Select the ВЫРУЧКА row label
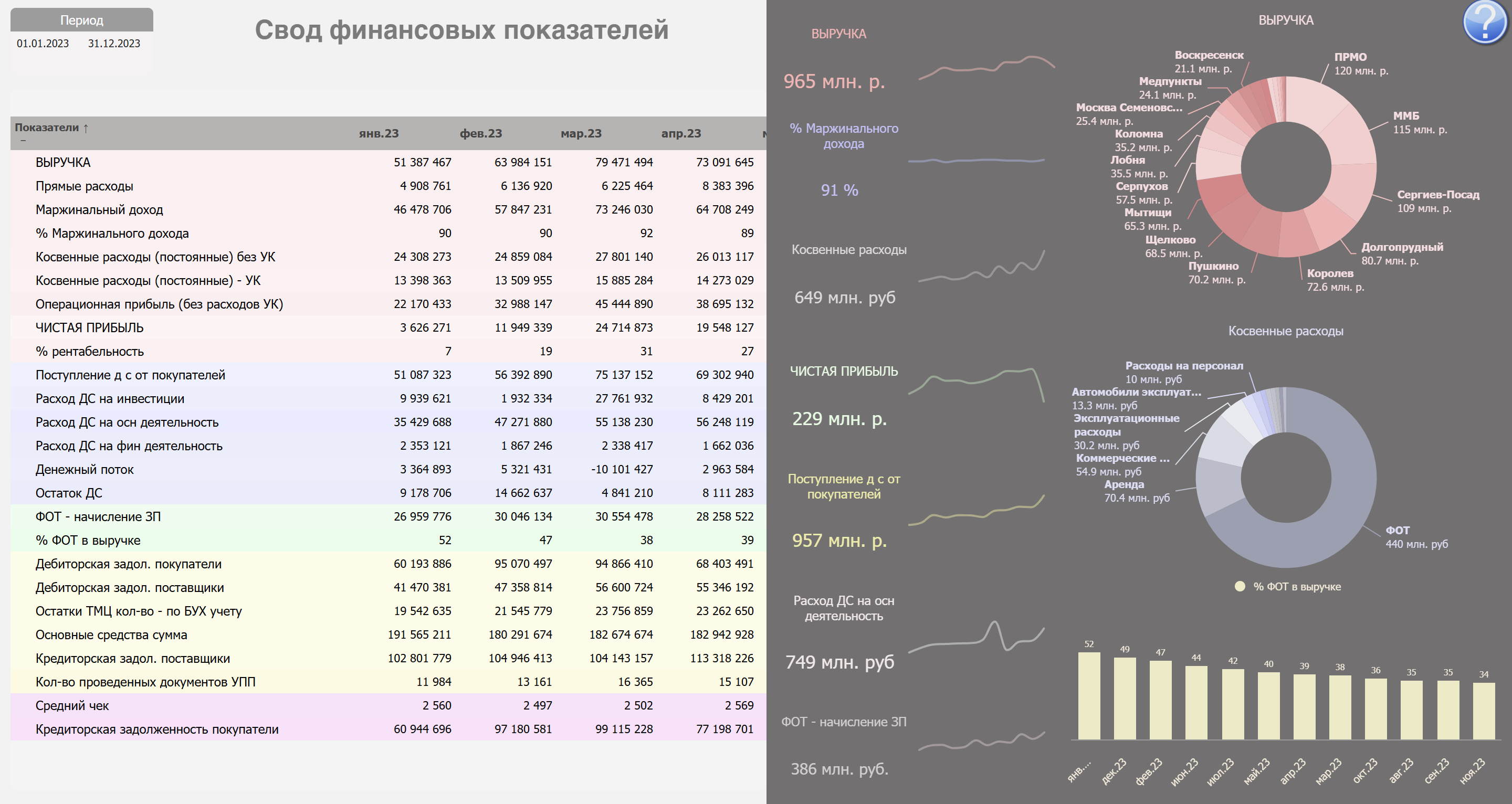 [63, 162]
